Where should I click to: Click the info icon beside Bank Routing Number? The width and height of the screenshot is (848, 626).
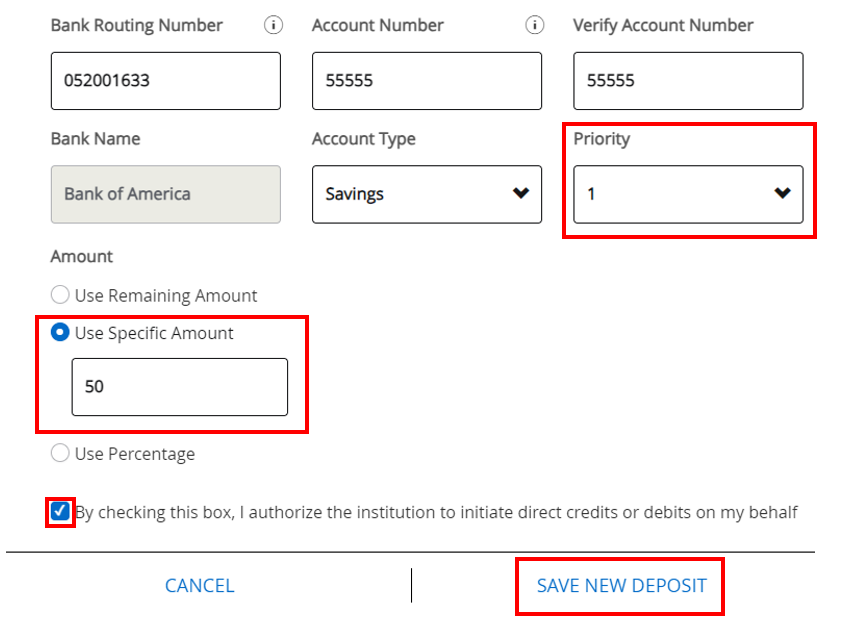pyautogui.click(x=273, y=25)
